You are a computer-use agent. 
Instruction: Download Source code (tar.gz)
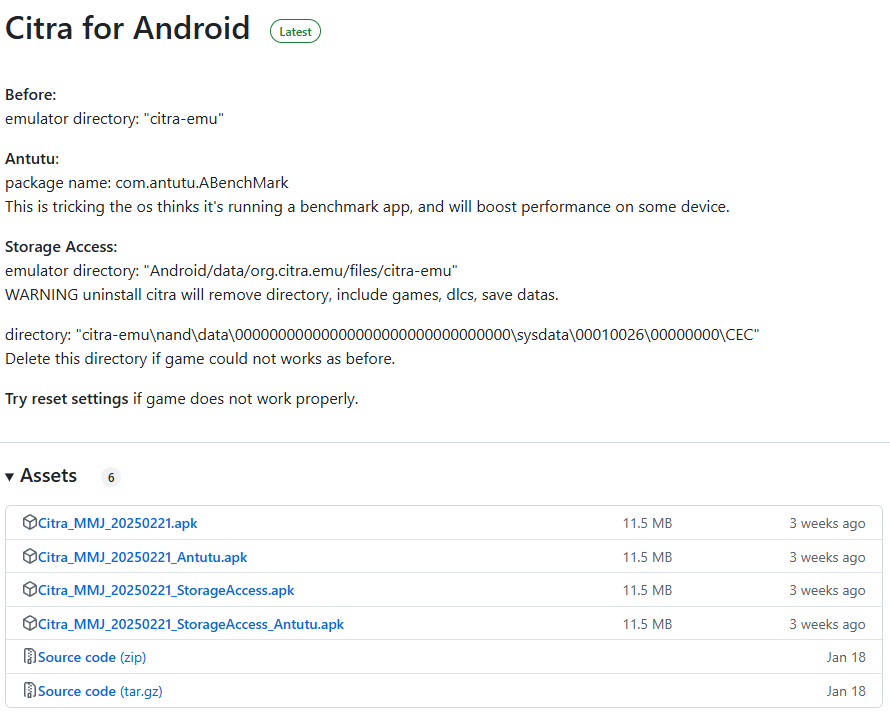click(100, 691)
